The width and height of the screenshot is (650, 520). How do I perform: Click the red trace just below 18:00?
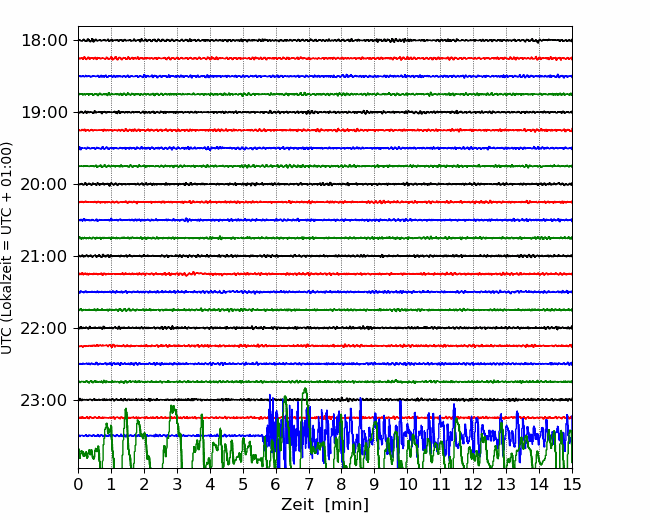coord(325,58)
